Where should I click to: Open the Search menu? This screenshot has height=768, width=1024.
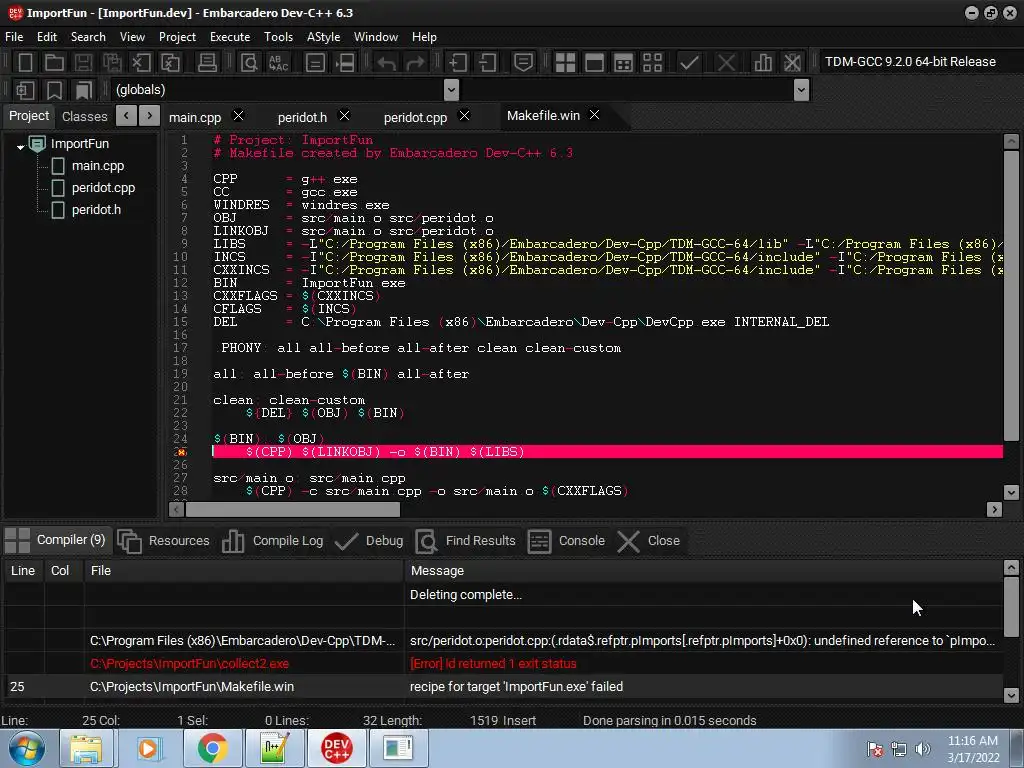click(88, 37)
